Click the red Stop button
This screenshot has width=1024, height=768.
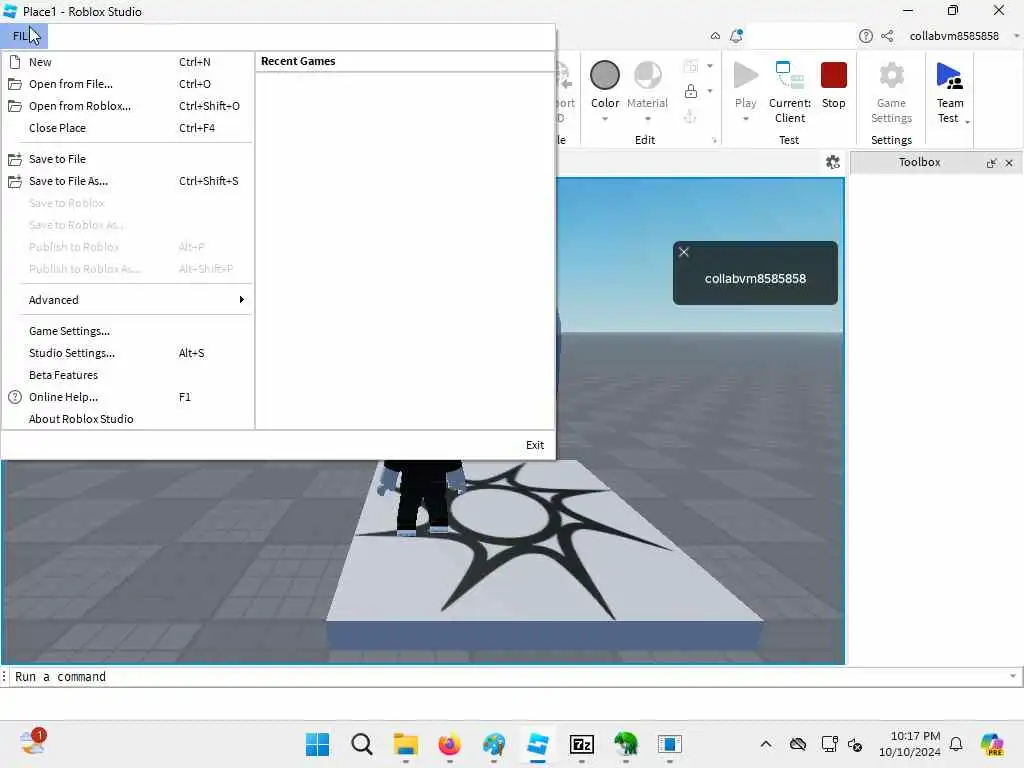click(833, 75)
